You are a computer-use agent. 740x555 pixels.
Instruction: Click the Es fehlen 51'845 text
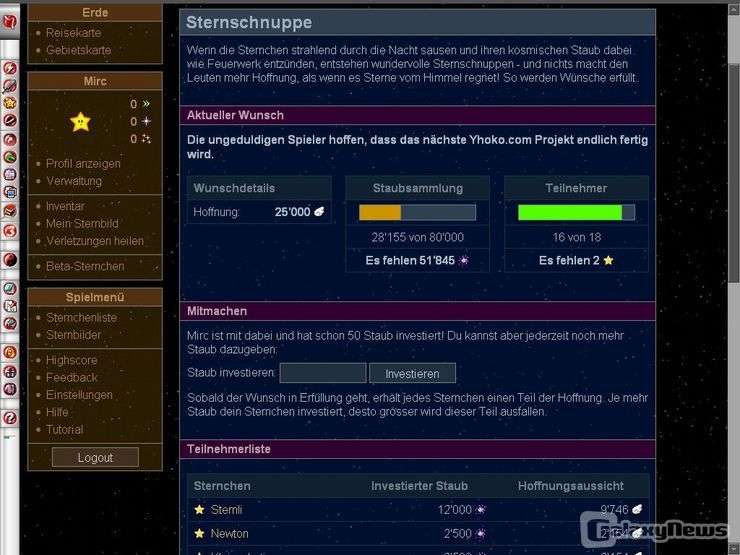pyautogui.click(x=410, y=261)
